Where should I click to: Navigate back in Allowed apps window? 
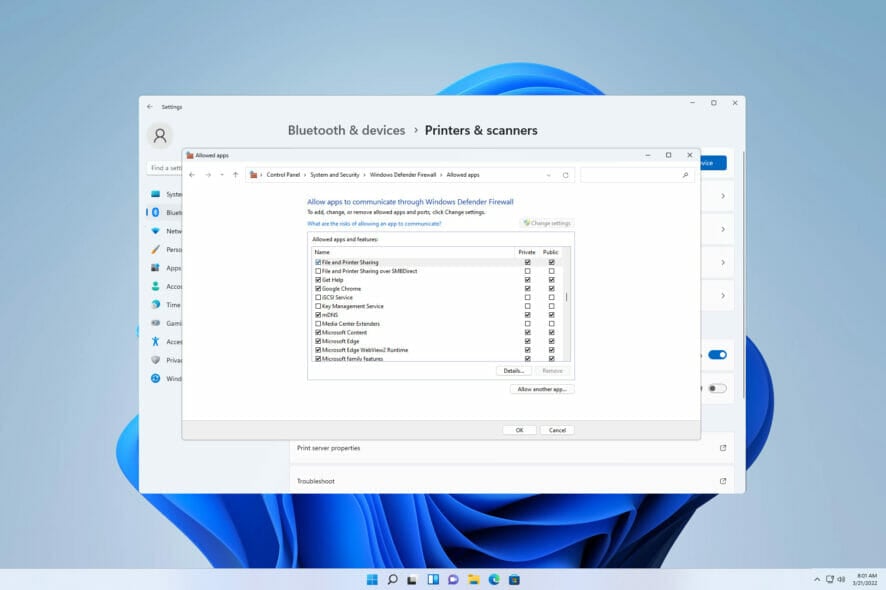point(192,175)
